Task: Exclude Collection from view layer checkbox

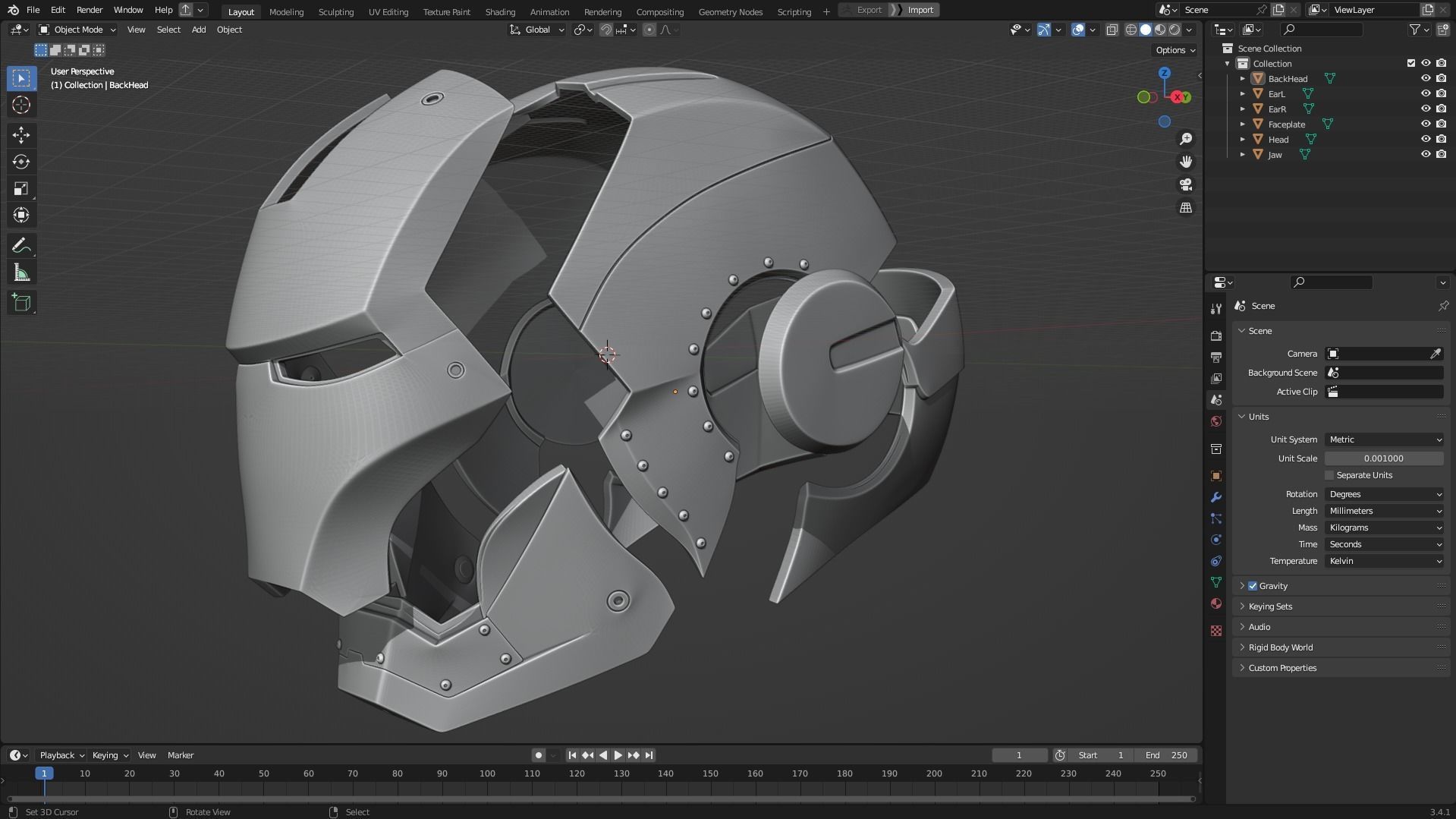Action: [1411, 63]
